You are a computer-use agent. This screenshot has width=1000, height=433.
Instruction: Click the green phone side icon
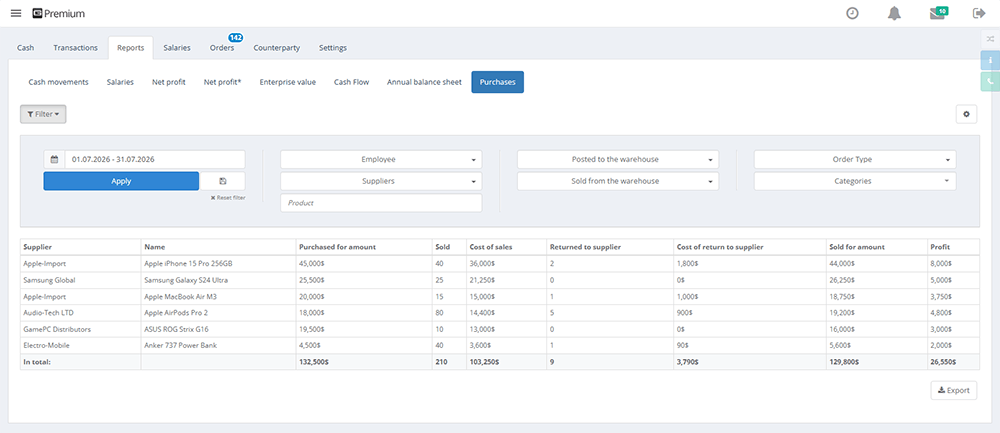[x=990, y=81]
